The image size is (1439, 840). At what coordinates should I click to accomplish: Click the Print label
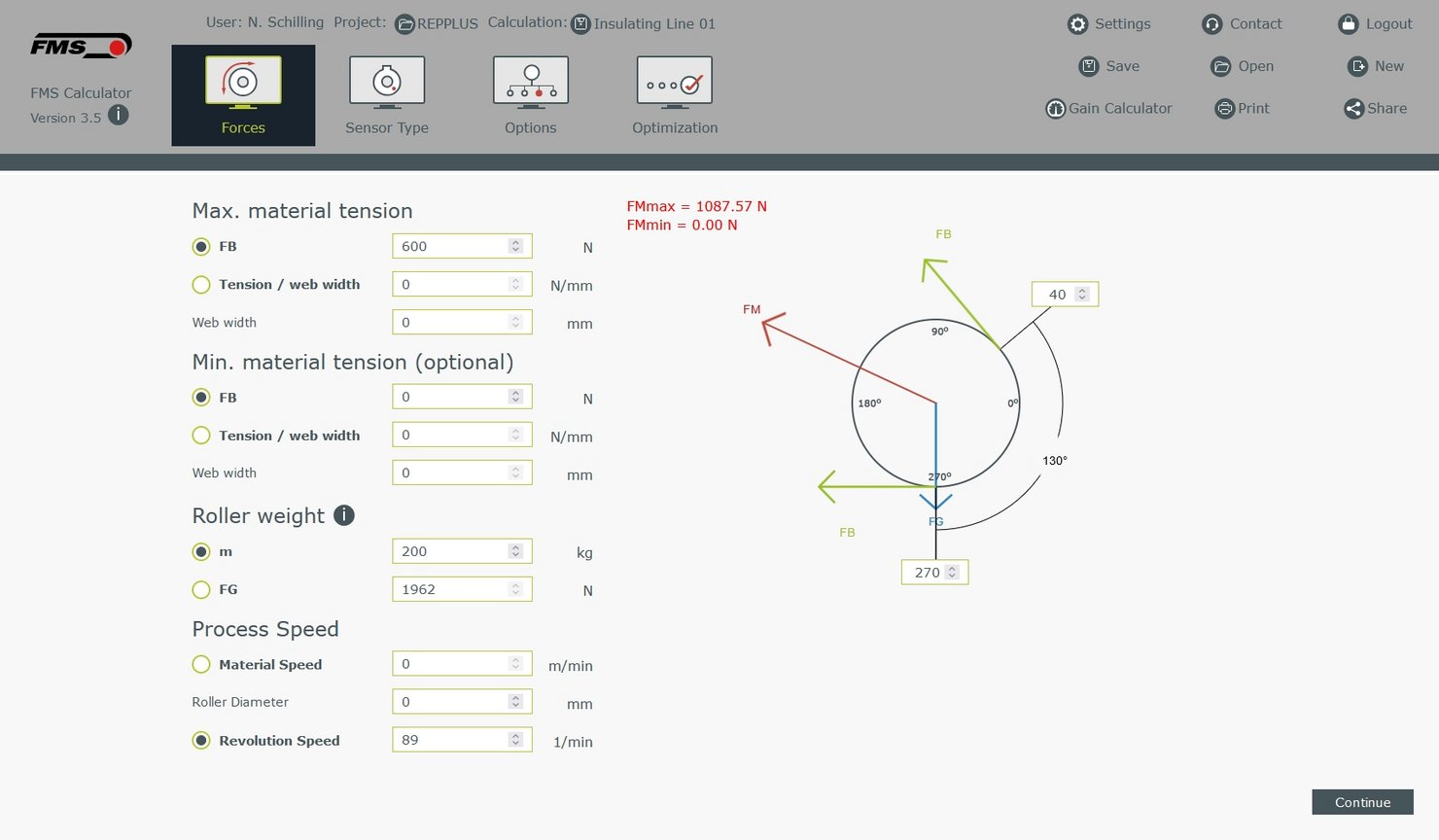click(1254, 109)
